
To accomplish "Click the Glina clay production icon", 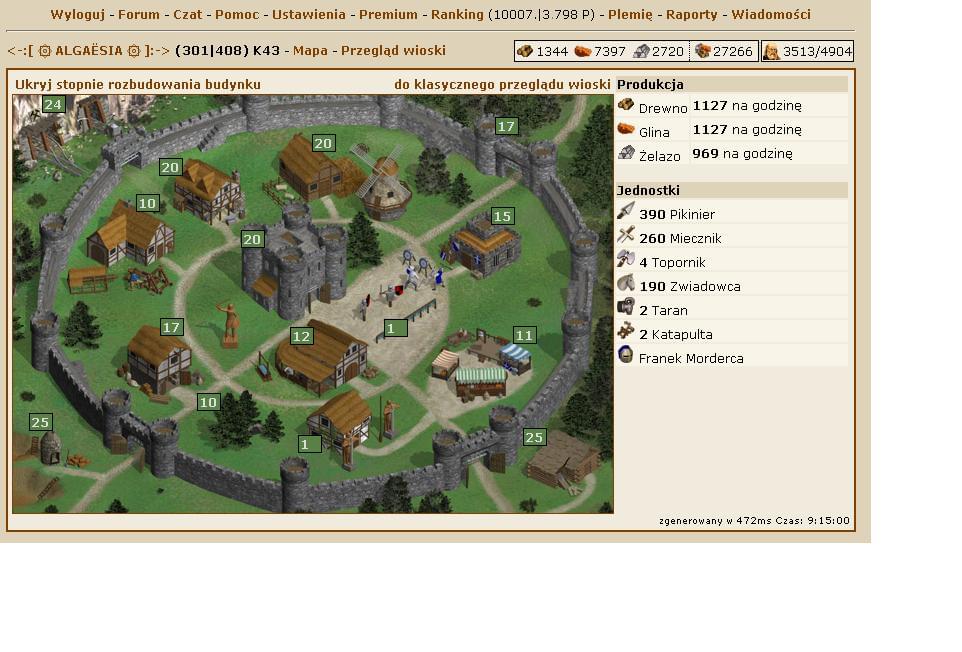I will click(626, 129).
